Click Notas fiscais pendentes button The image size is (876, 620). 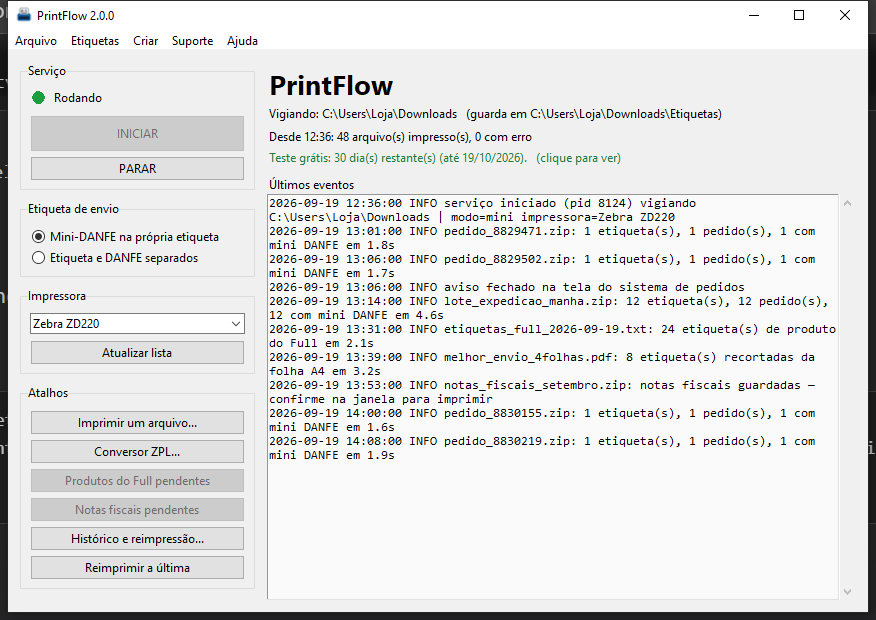click(137, 510)
